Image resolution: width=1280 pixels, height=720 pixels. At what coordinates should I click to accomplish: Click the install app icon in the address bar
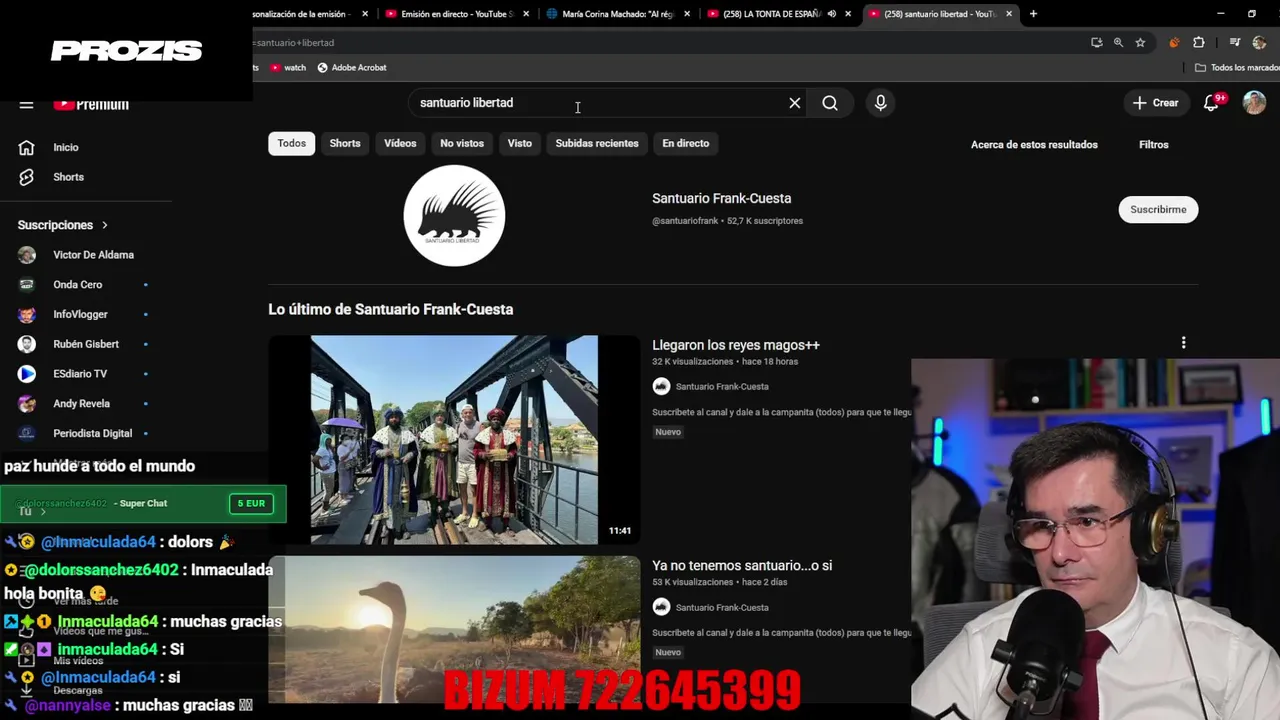(1097, 43)
